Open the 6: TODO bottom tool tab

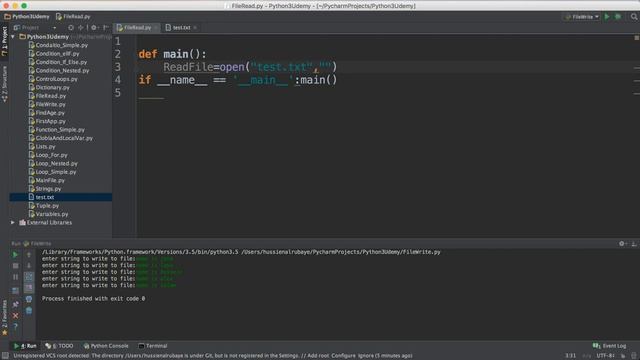tap(60, 346)
